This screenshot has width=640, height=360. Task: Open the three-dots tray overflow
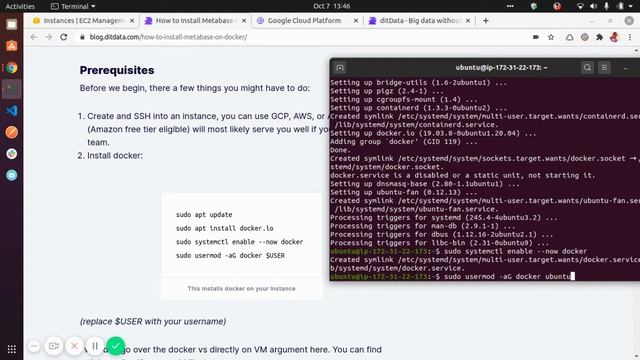tap(510, 6)
